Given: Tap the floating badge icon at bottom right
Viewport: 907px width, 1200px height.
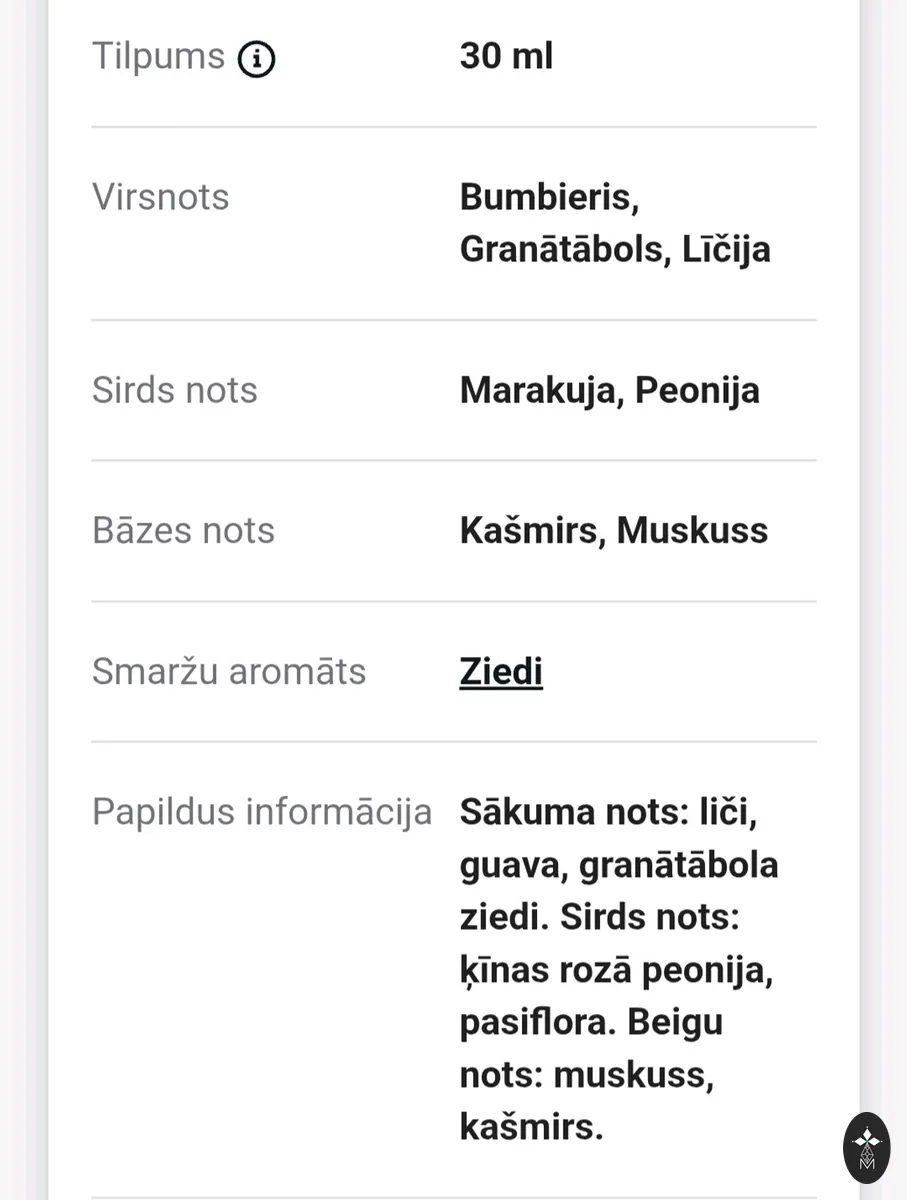Looking at the screenshot, I should (x=866, y=1147).
